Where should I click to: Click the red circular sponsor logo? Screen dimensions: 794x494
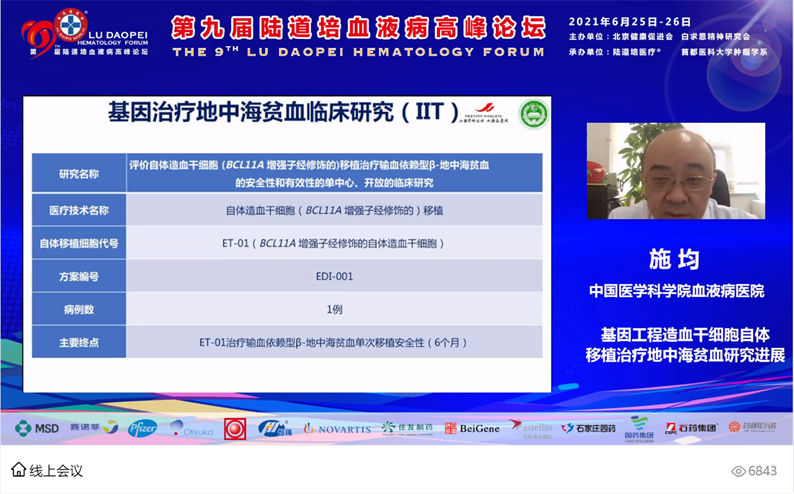(234, 428)
